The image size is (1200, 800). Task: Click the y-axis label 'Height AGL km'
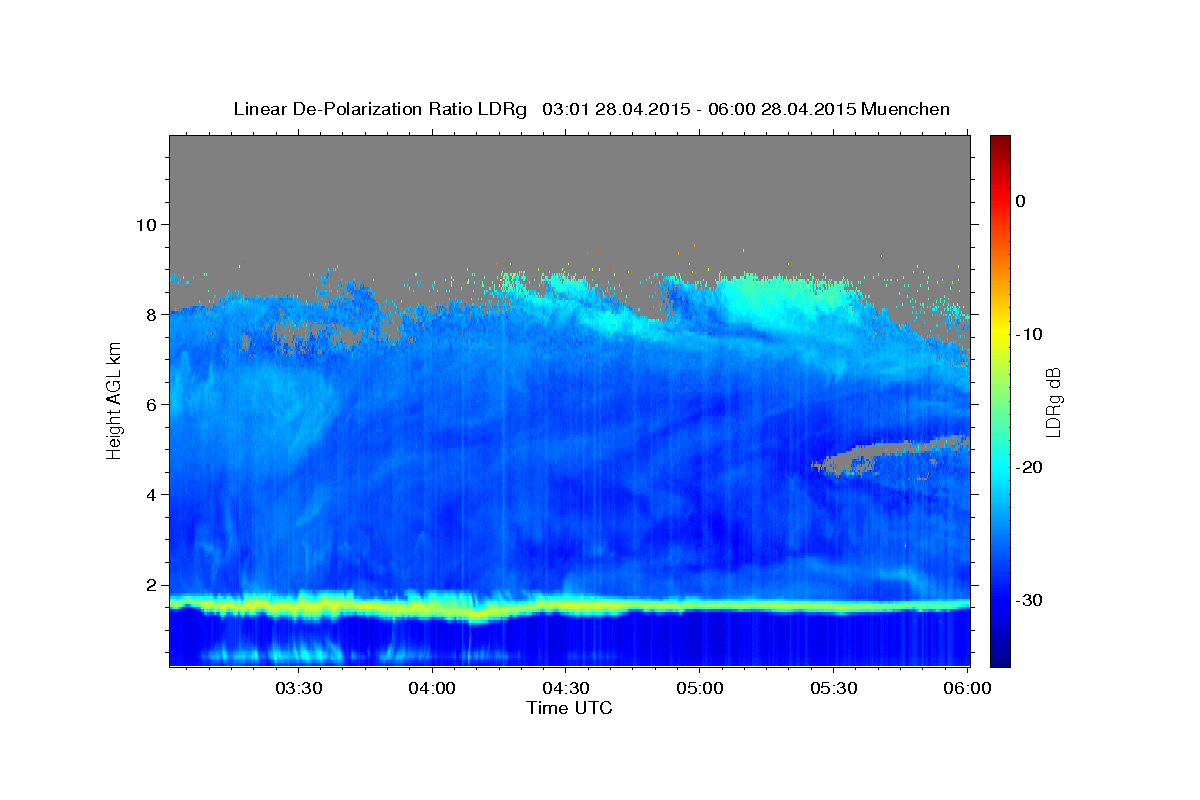115,400
